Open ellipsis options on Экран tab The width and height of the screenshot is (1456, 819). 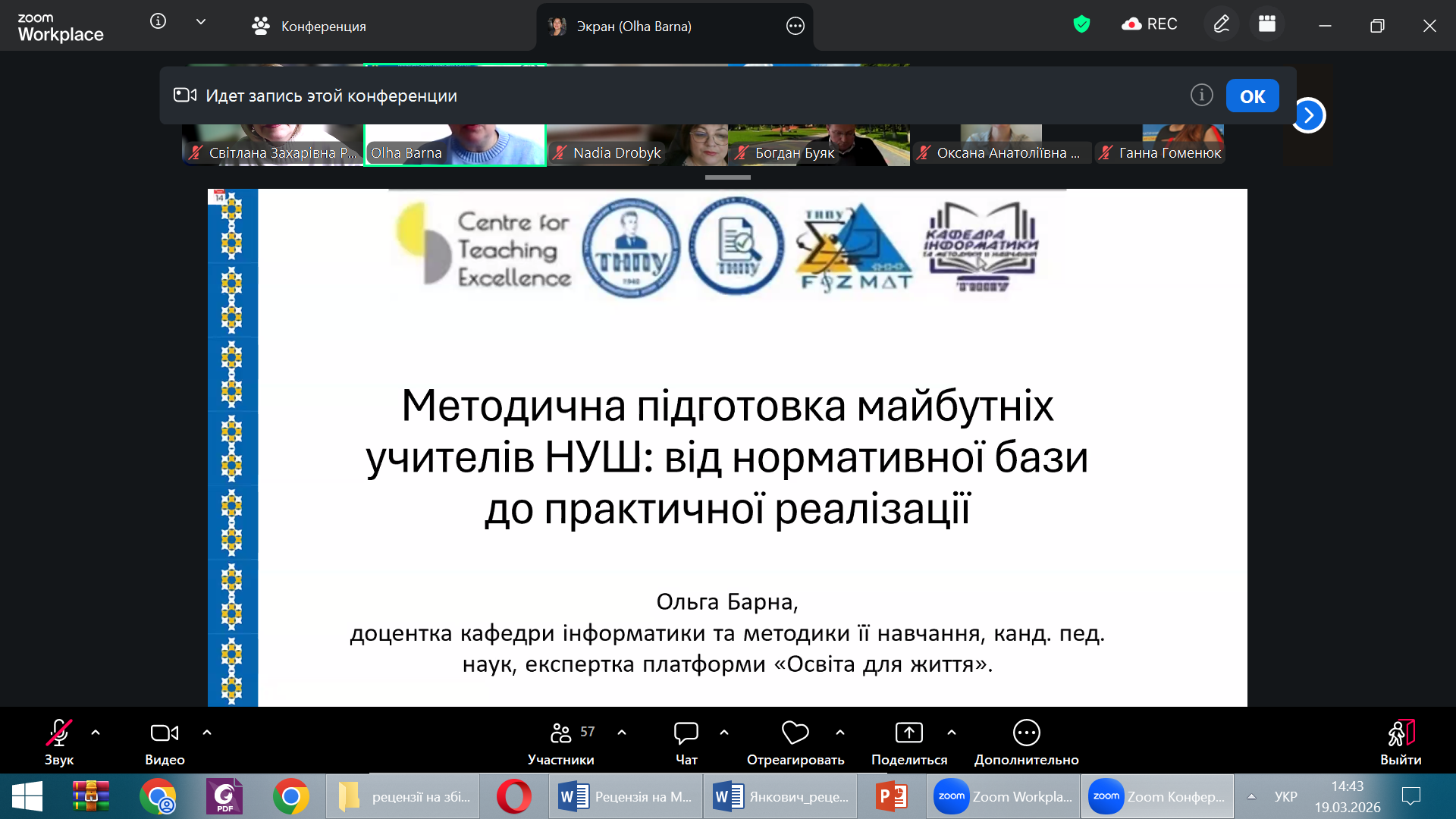pos(795,27)
